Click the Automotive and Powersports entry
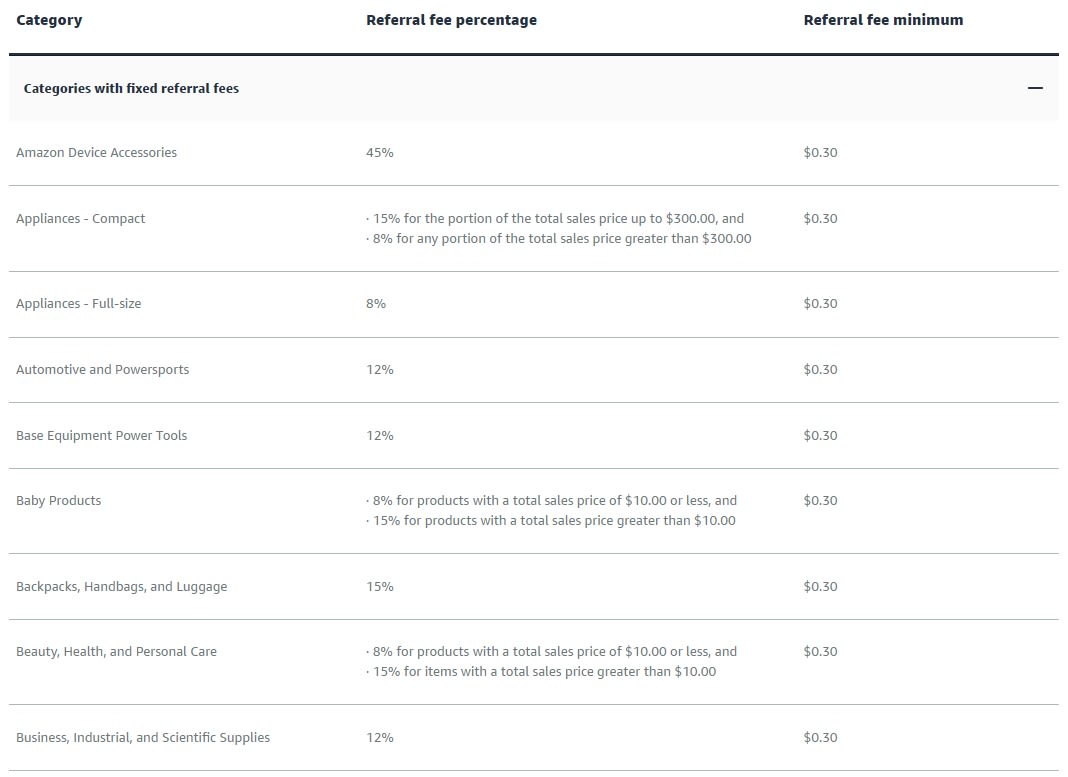The height and width of the screenshot is (777, 1068). 102,369
